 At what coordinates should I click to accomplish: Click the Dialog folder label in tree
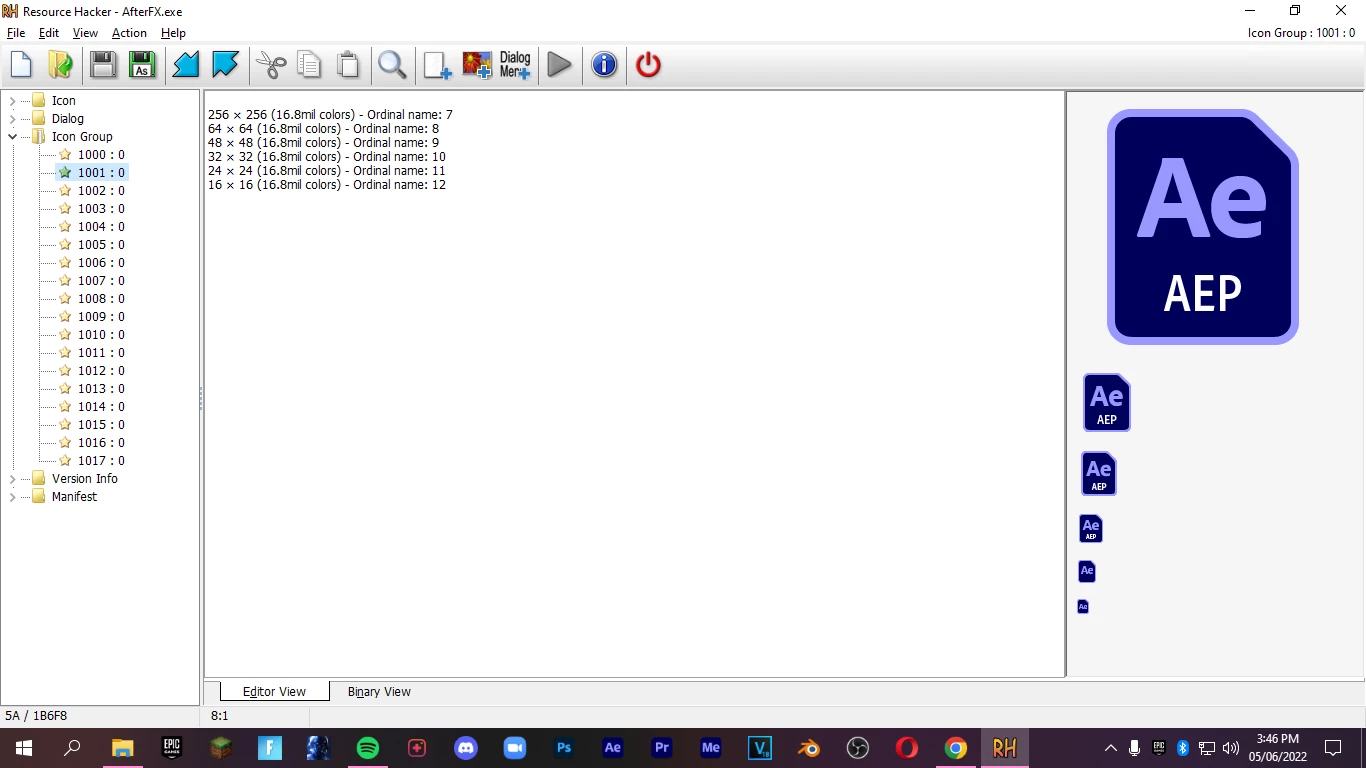click(68, 119)
